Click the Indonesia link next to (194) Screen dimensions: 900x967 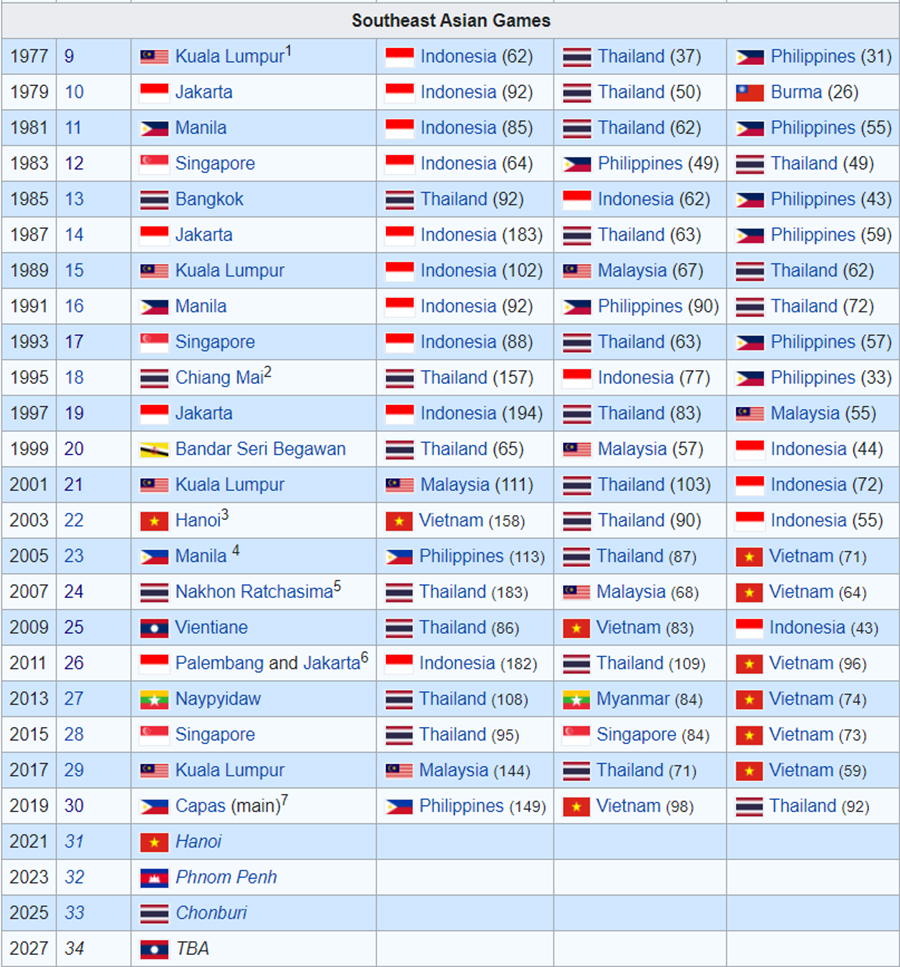[458, 413]
